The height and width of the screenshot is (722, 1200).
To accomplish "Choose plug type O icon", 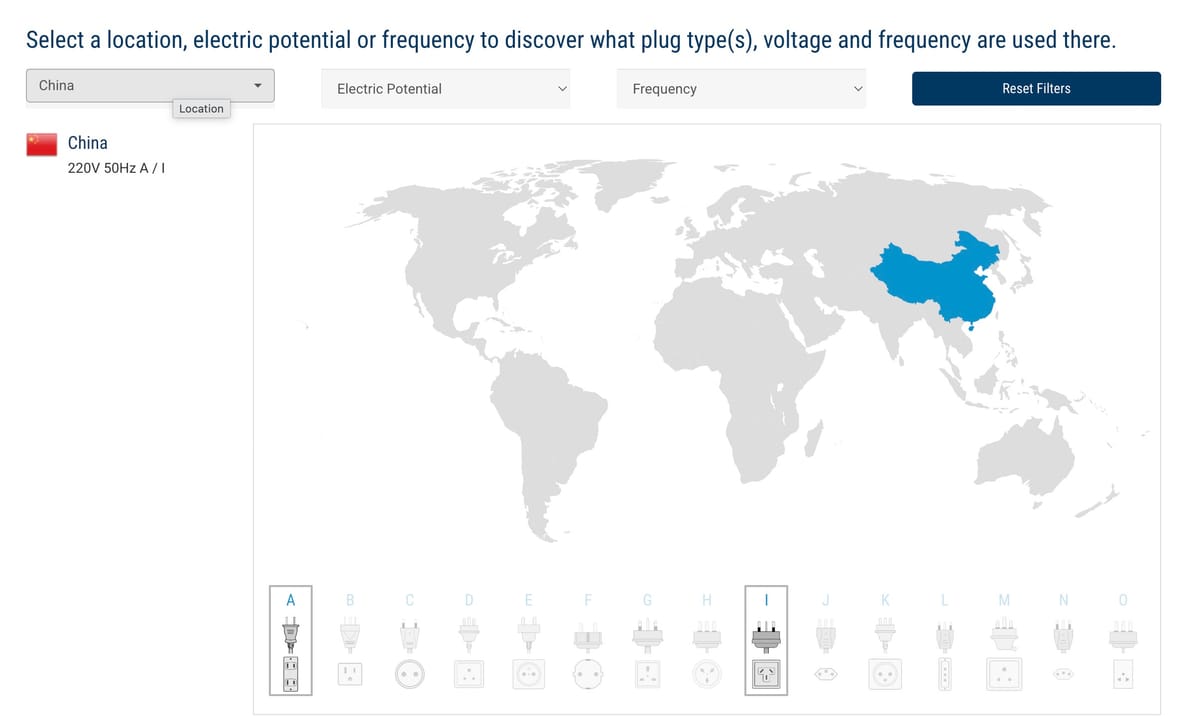I will coord(1123,641).
